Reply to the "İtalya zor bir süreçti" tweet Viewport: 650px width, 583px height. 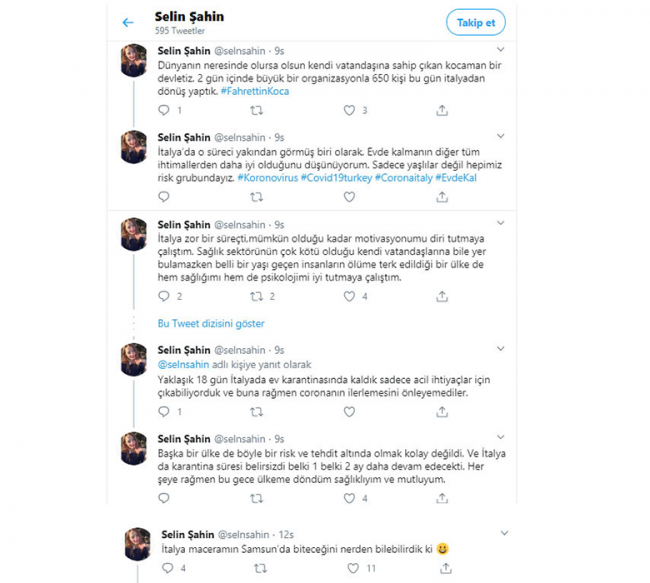[x=164, y=296]
